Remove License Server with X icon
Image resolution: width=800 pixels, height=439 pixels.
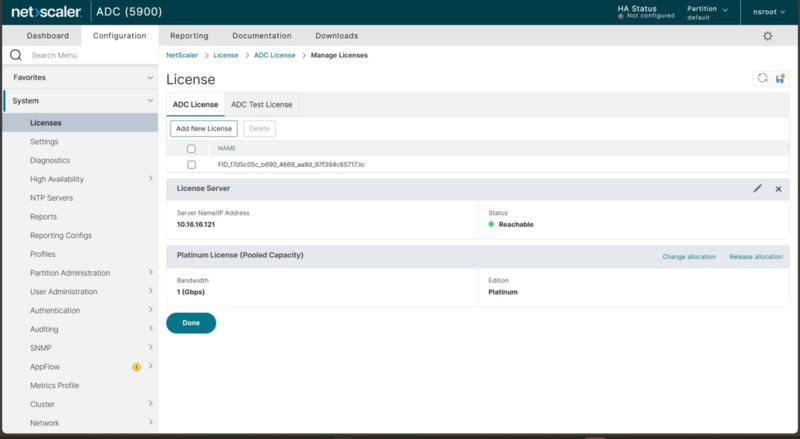(x=779, y=189)
